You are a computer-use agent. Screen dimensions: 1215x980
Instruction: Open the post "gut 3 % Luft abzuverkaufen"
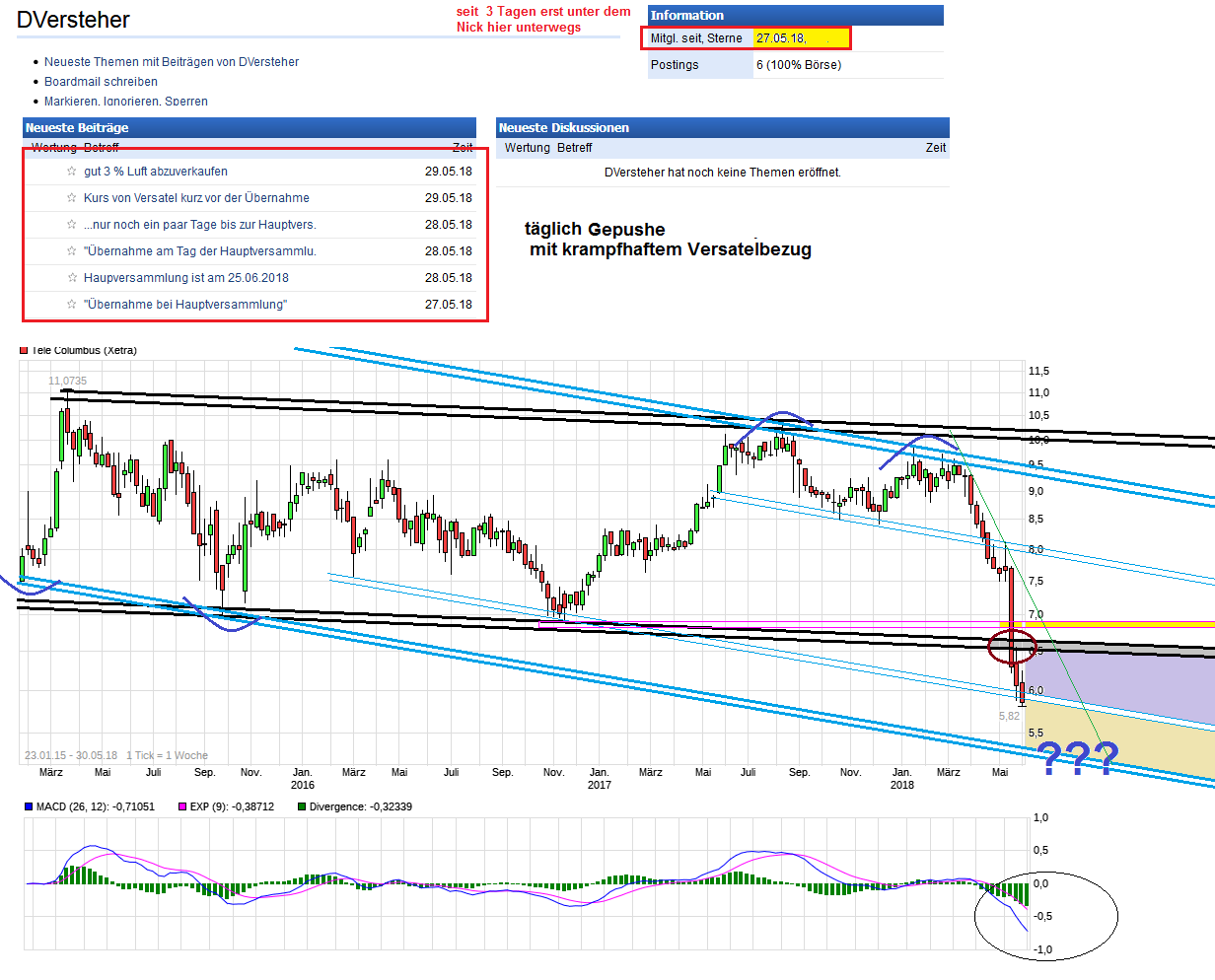tap(156, 172)
